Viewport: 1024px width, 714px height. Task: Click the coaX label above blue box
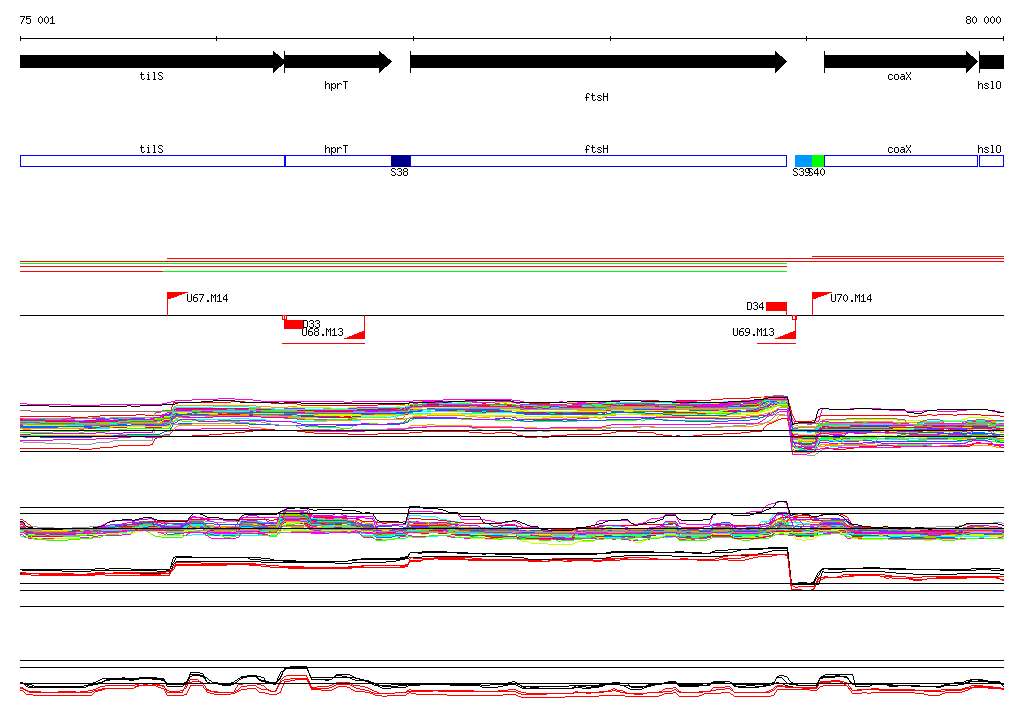(x=899, y=150)
